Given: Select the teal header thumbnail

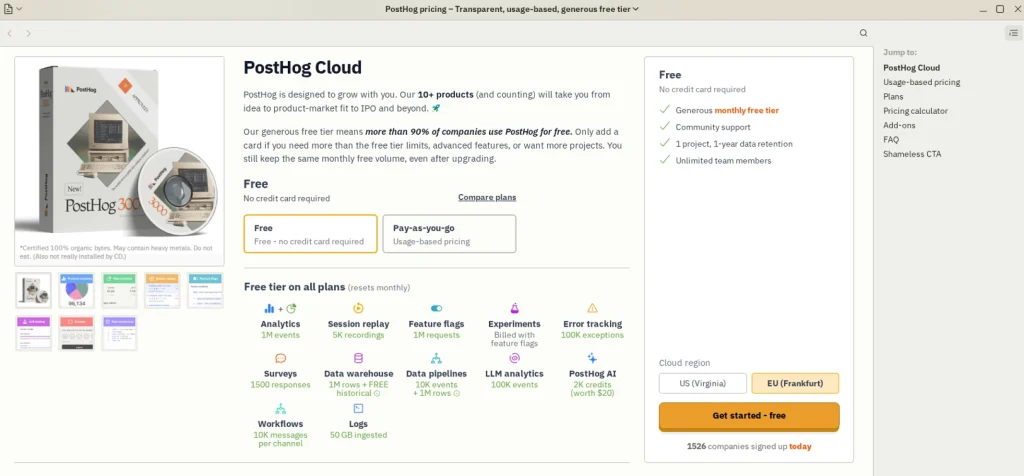Looking at the screenshot, I should (205, 291).
